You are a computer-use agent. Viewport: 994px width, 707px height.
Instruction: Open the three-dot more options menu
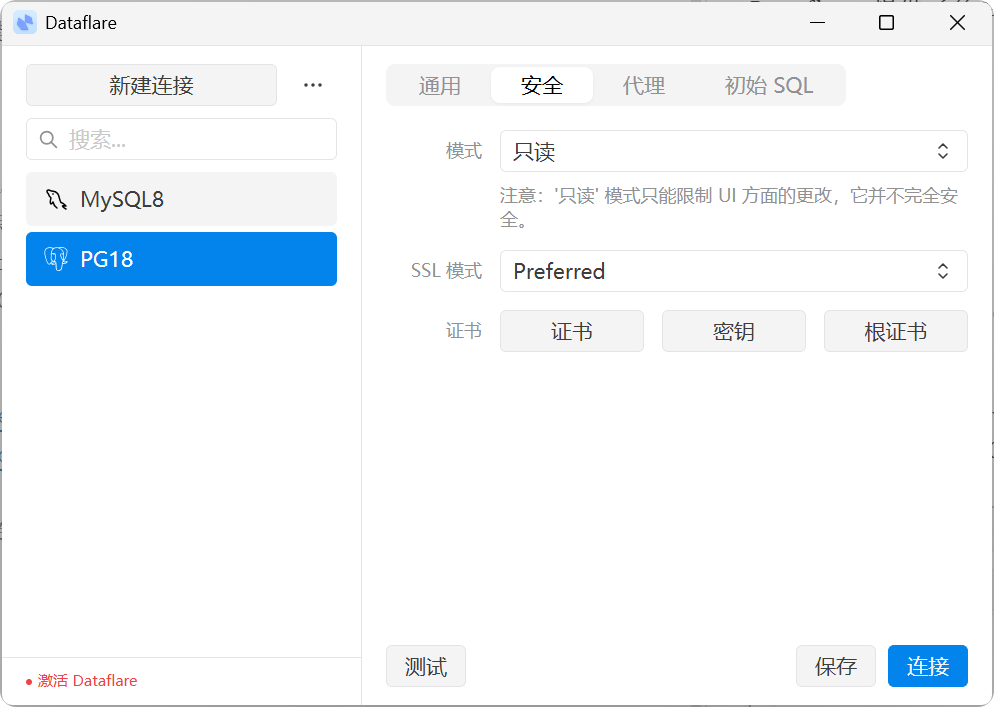click(x=313, y=85)
